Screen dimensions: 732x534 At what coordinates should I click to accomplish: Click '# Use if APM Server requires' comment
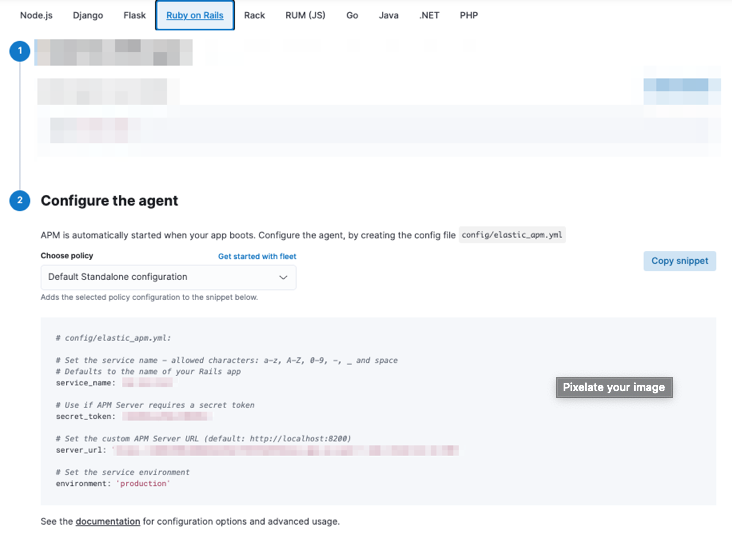click(x=155, y=405)
